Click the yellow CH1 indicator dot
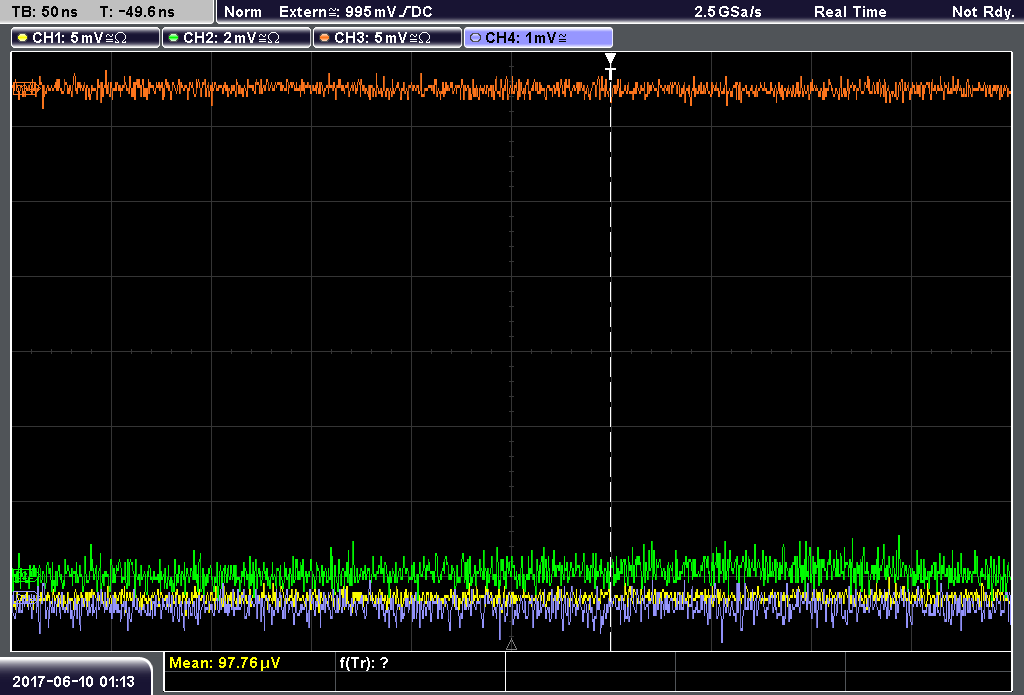The width and height of the screenshot is (1024, 695). point(23,38)
